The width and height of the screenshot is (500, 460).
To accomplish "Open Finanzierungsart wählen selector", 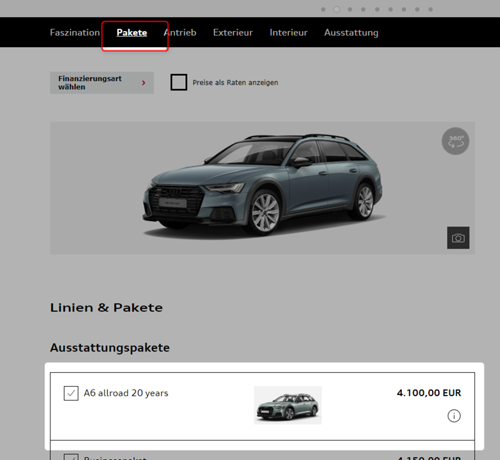I will [x=102, y=83].
